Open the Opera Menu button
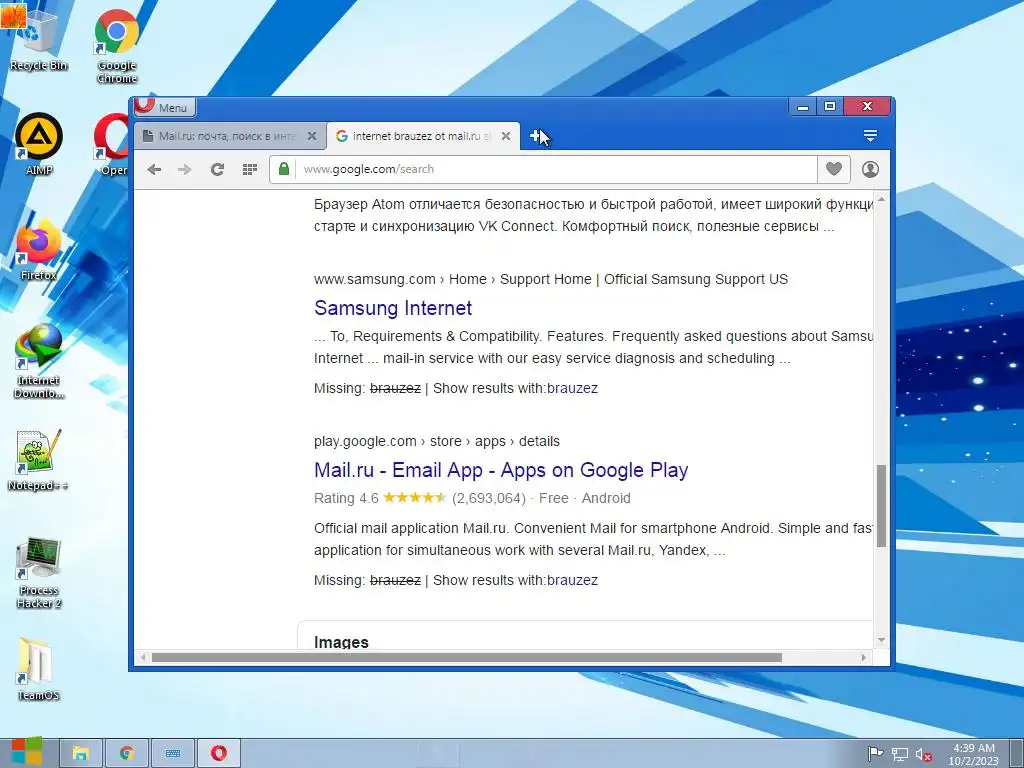The height and width of the screenshot is (768, 1024). point(165,107)
